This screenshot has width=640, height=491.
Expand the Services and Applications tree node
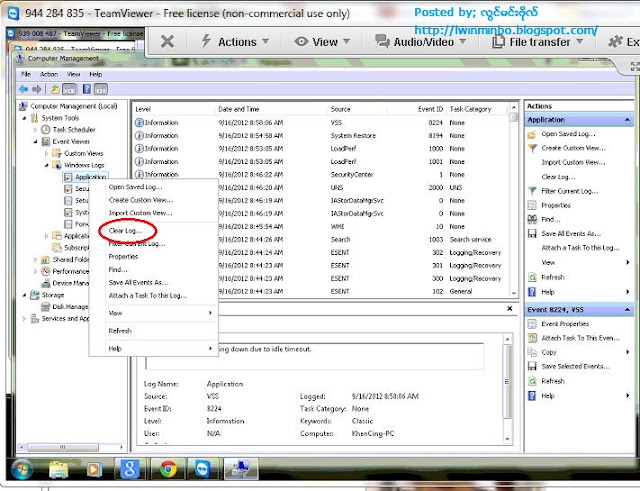[x=24, y=318]
